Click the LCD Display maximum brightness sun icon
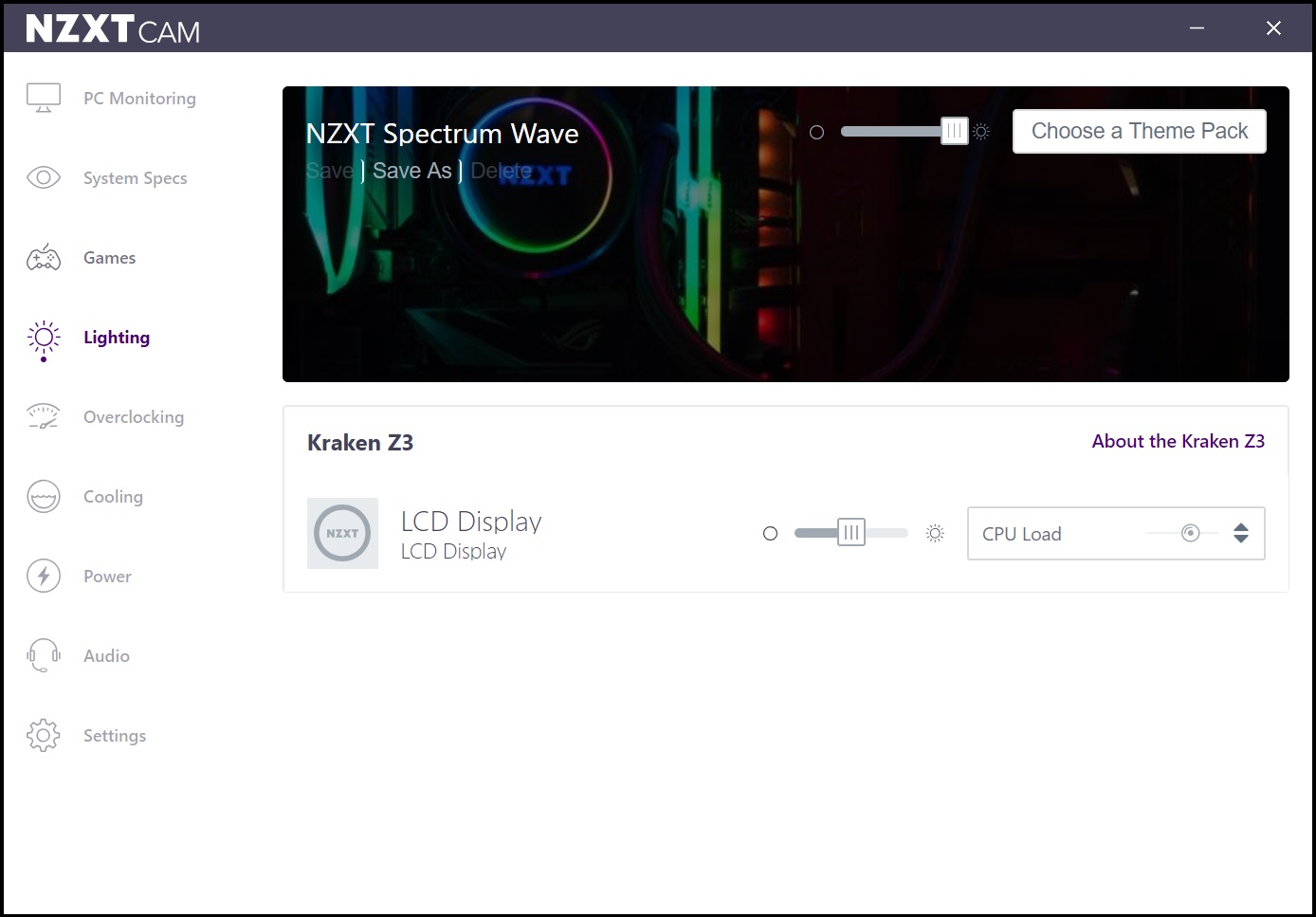Viewport: 1316px width, 917px height. (935, 533)
